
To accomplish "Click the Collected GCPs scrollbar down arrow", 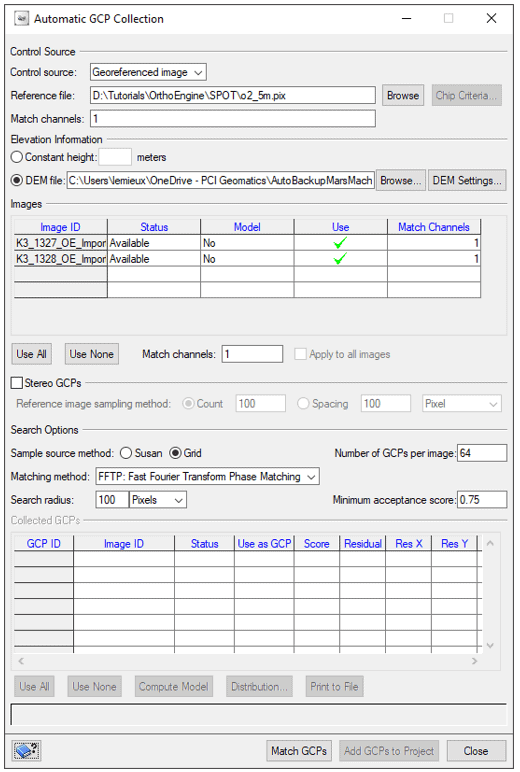I will [490, 645].
